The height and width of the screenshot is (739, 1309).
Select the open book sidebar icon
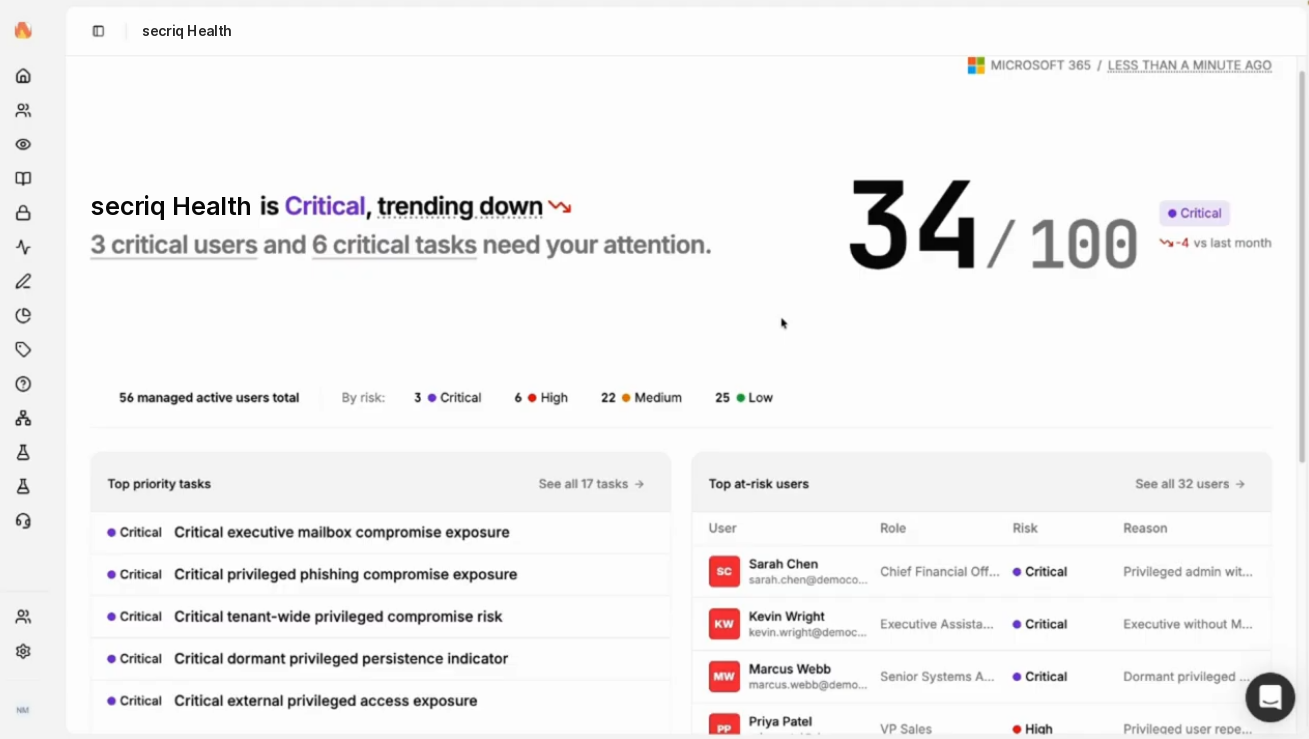23,179
